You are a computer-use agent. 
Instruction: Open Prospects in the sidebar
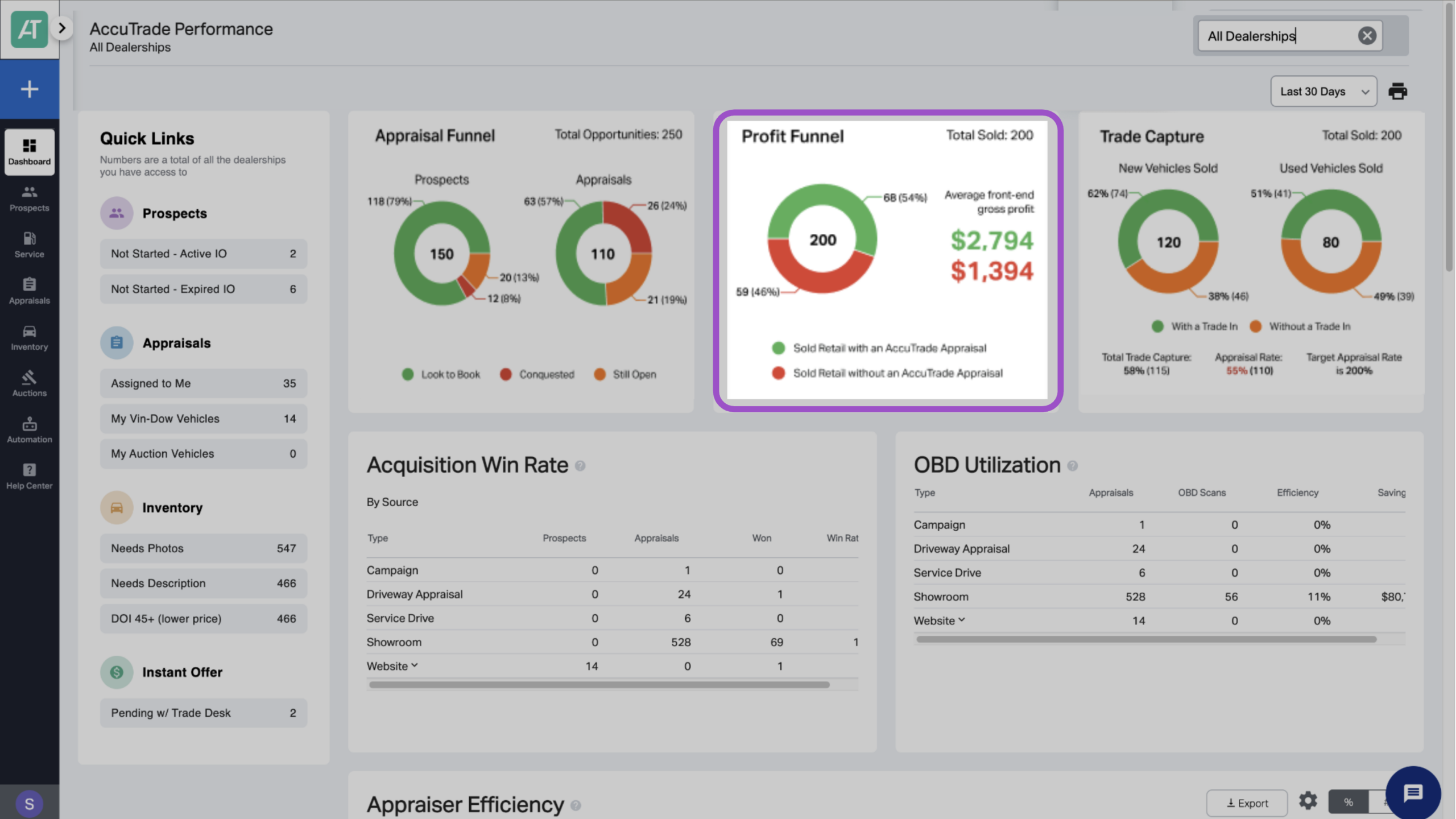(x=30, y=198)
